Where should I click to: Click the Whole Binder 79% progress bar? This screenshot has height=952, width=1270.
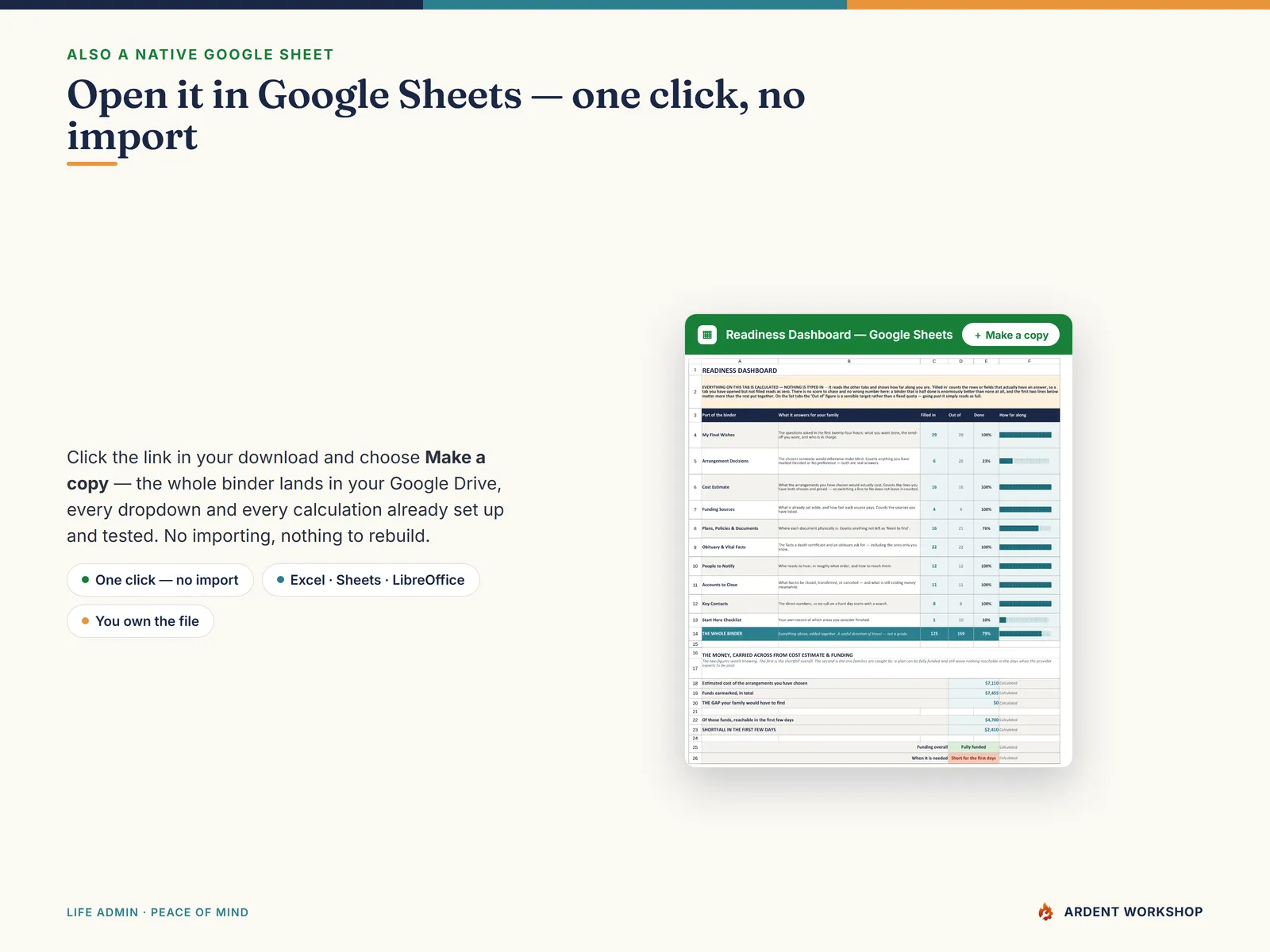pos(1025,634)
